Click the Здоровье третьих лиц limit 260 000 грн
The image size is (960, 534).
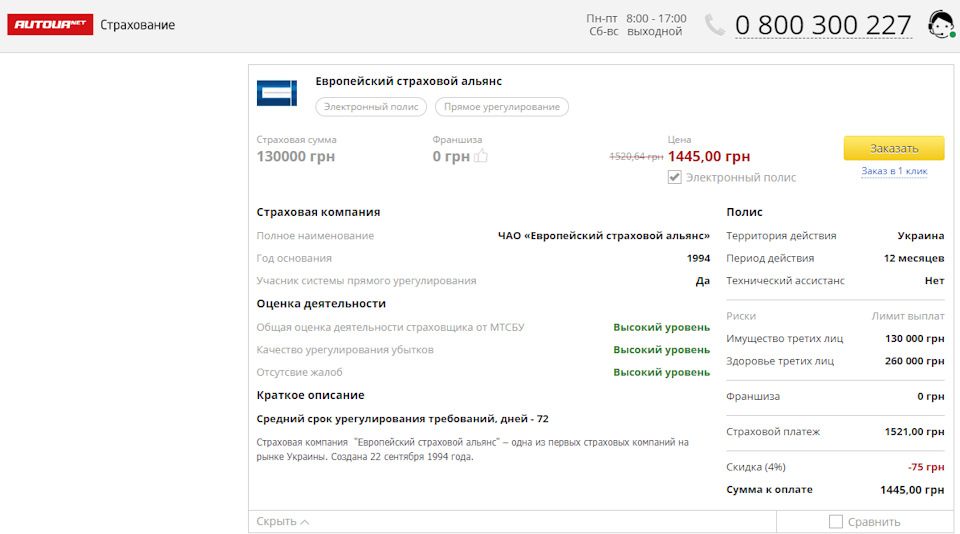[914, 361]
